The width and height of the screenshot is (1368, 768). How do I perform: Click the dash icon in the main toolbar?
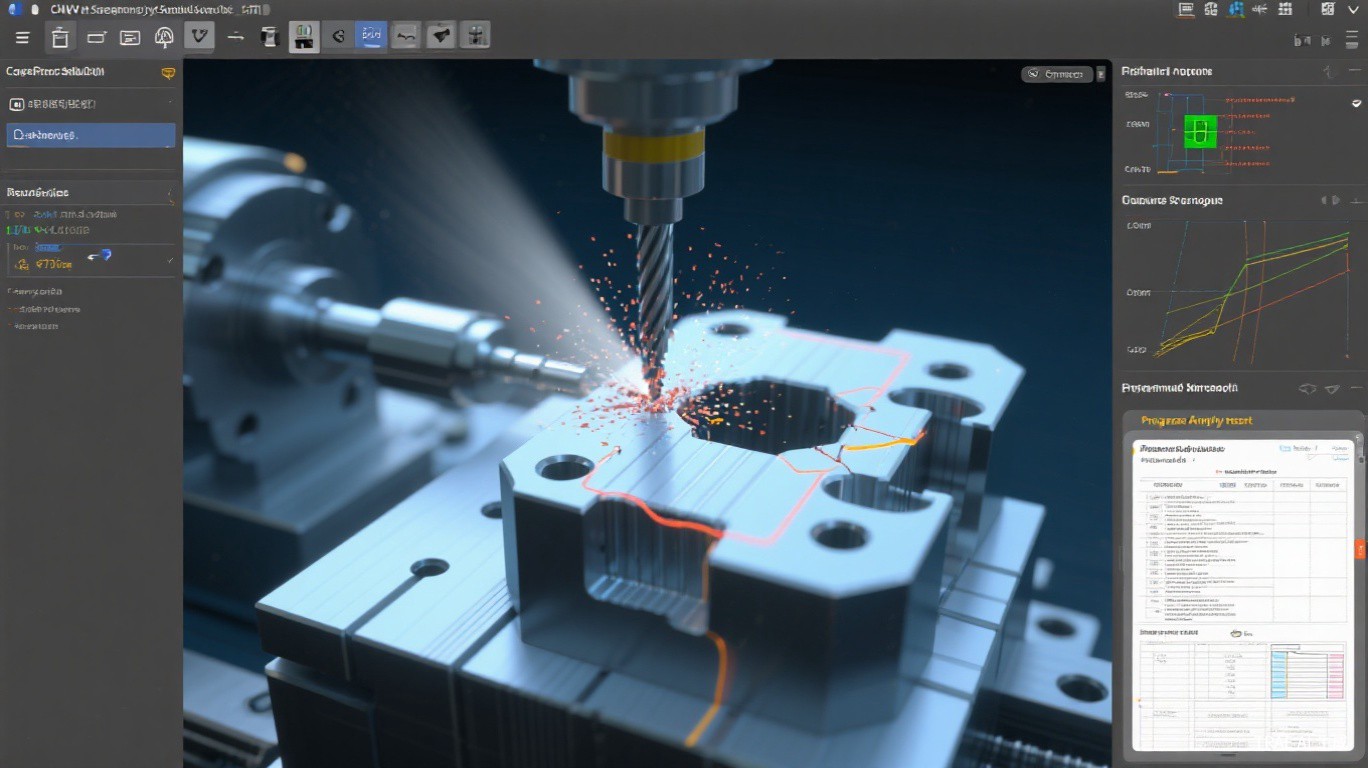click(235, 37)
